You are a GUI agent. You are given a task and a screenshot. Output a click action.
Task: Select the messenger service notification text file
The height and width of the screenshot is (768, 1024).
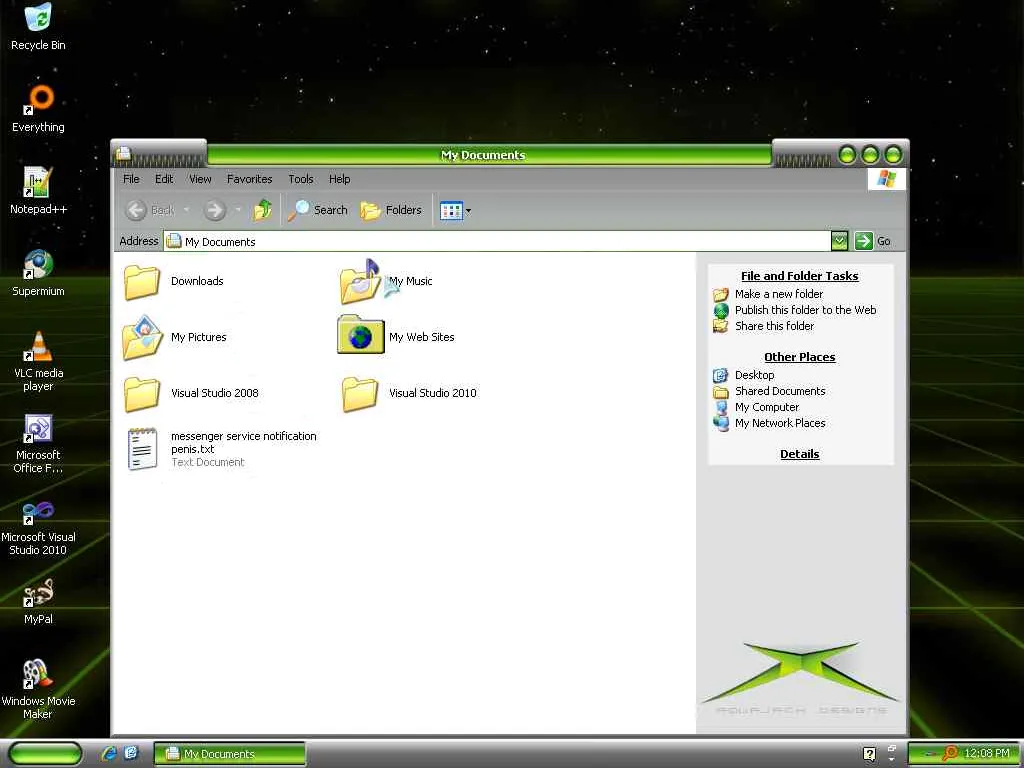[221, 449]
